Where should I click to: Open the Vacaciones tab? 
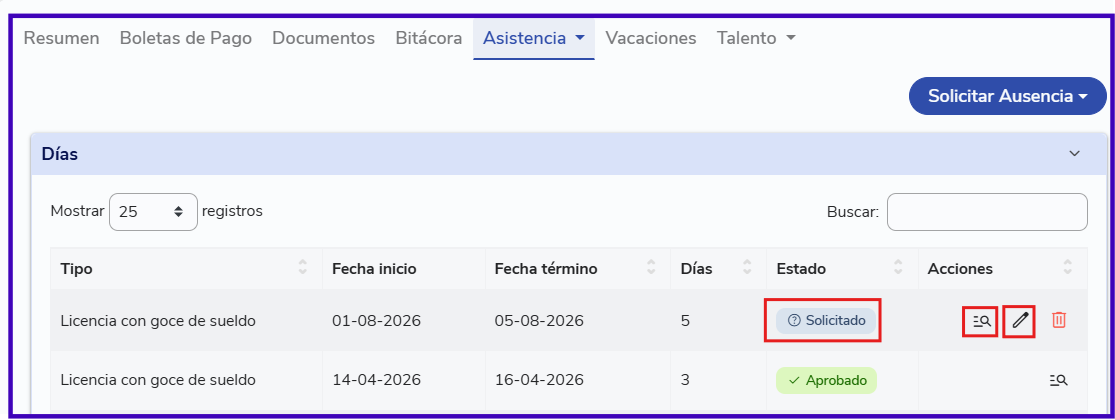click(x=651, y=38)
